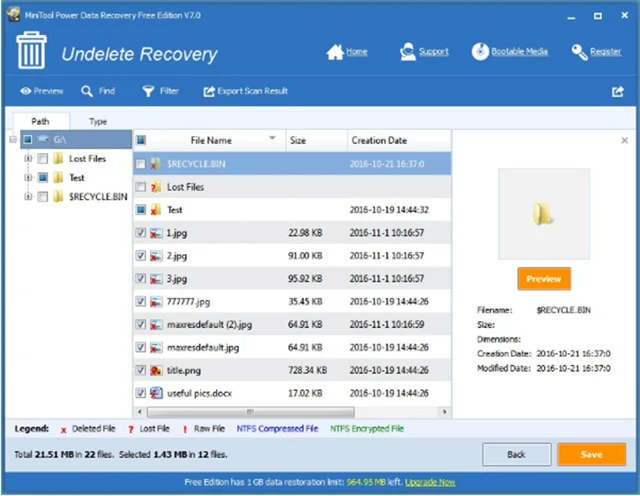Check the $RECYCLE.BIN row checkbox in list

tap(141, 164)
